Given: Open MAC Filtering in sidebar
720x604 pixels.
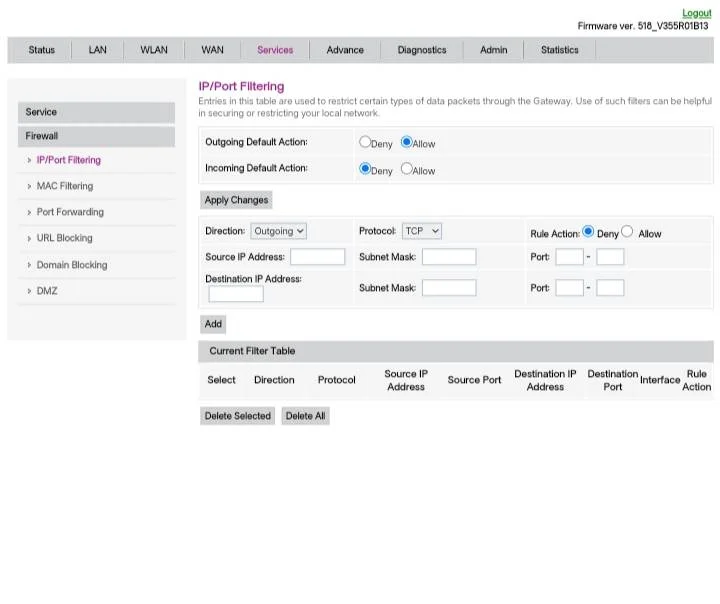Looking at the screenshot, I should (x=65, y=186).
